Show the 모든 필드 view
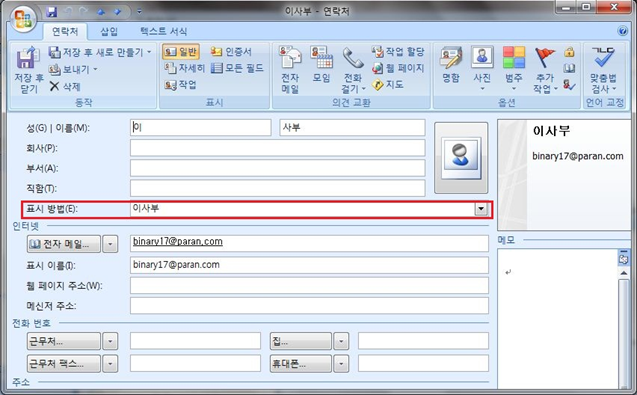 [x=237, y=68]
